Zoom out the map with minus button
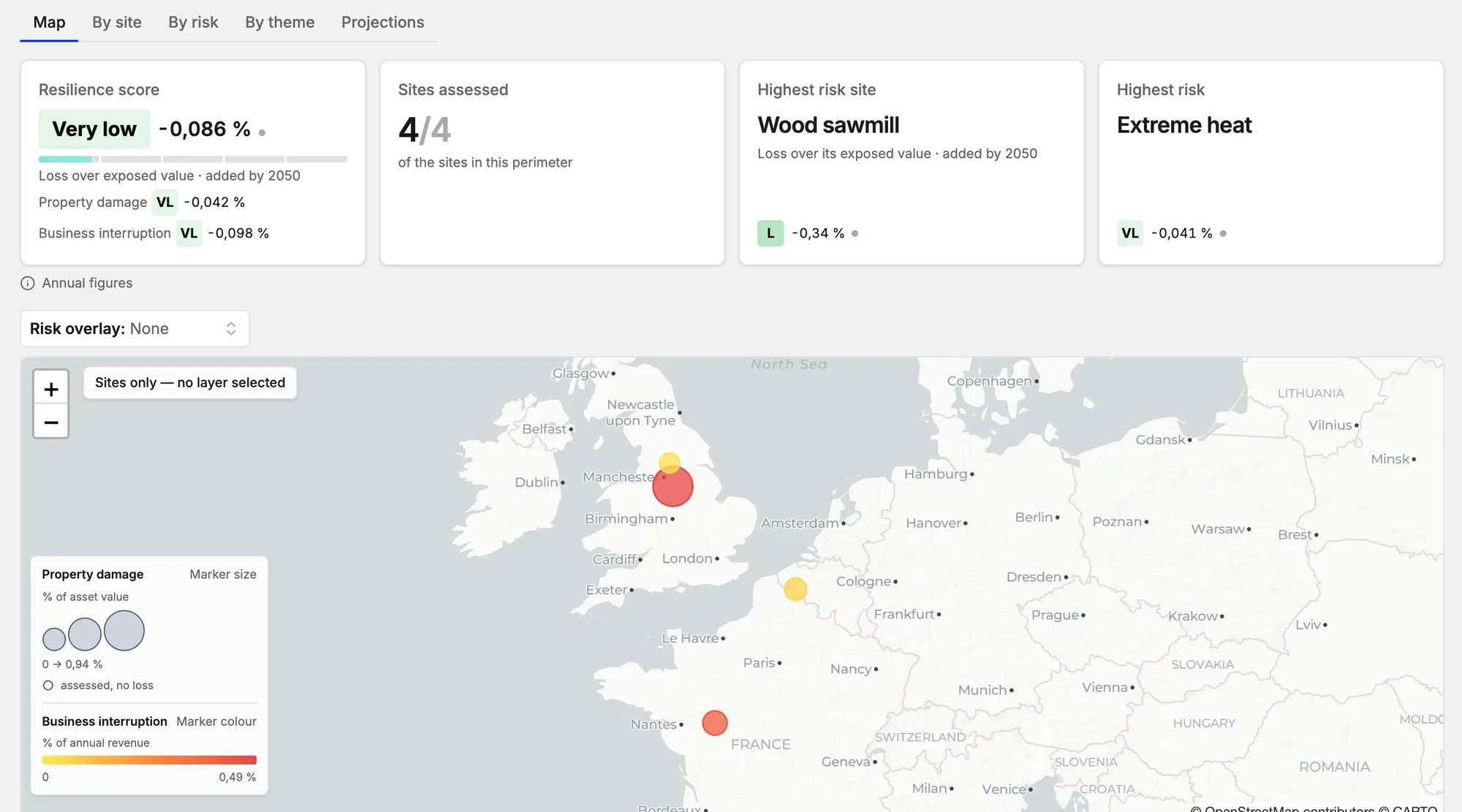This screenshot has height=812, width=1462. pos(51,422)
